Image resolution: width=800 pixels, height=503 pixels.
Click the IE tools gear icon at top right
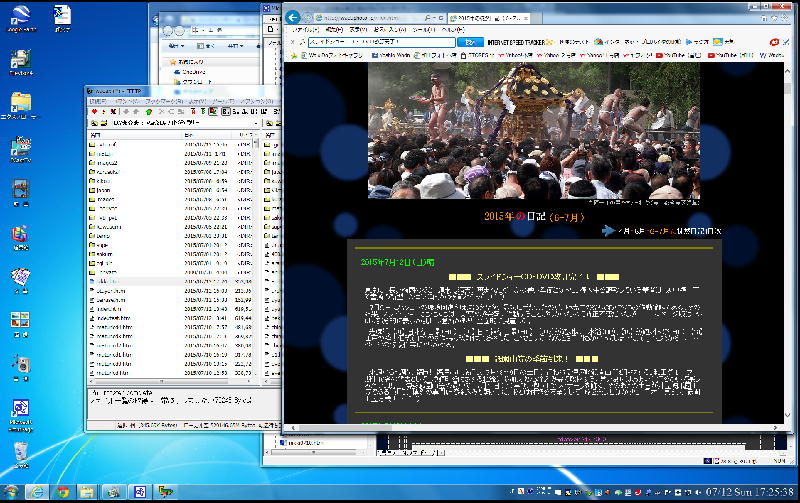pos(785,18)
